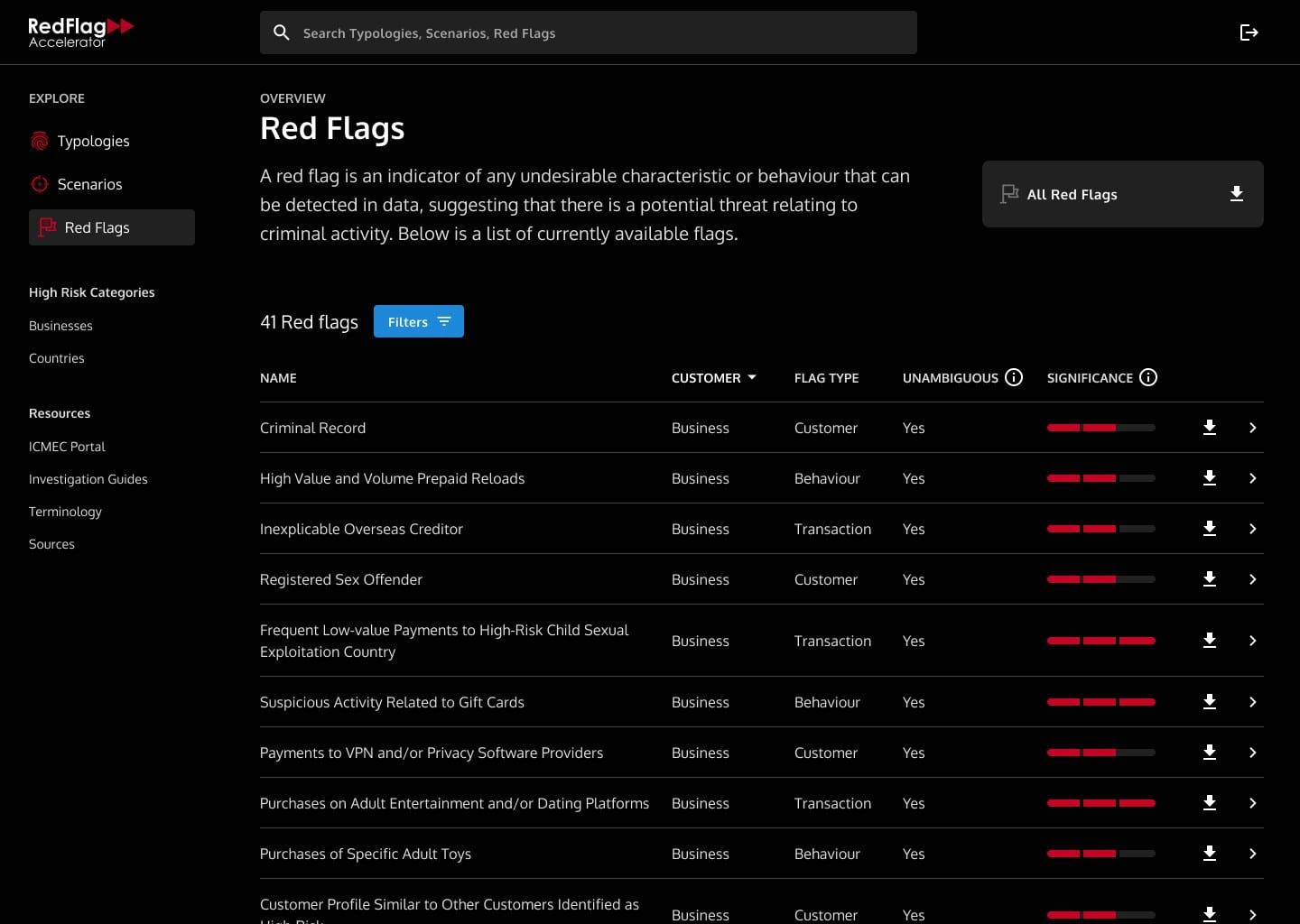Click the Filters button

click(419, 321)
